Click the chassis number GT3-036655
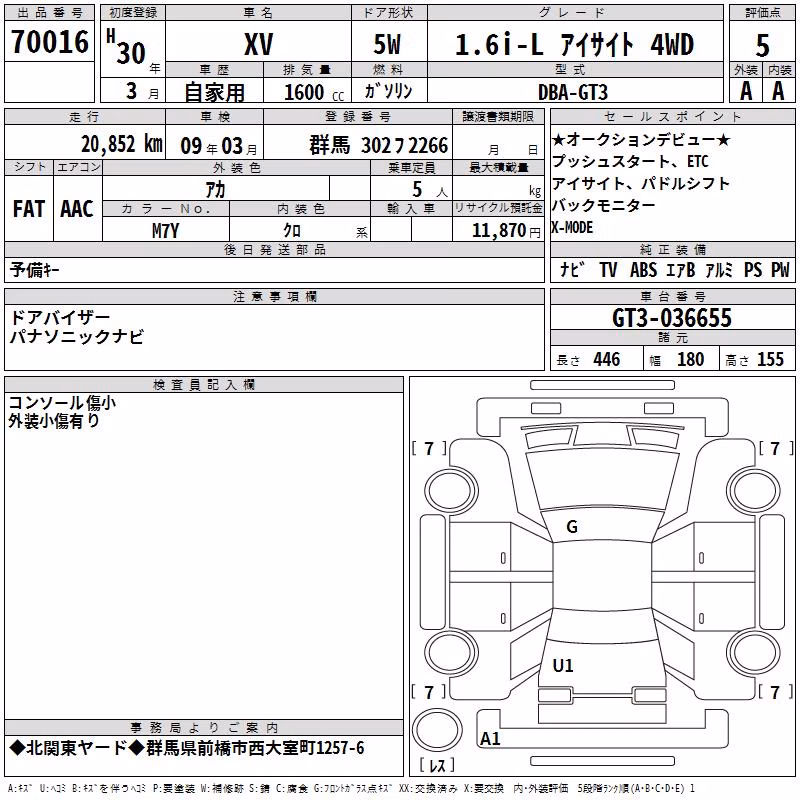The image size is (800, 800). tap(672, 318)
